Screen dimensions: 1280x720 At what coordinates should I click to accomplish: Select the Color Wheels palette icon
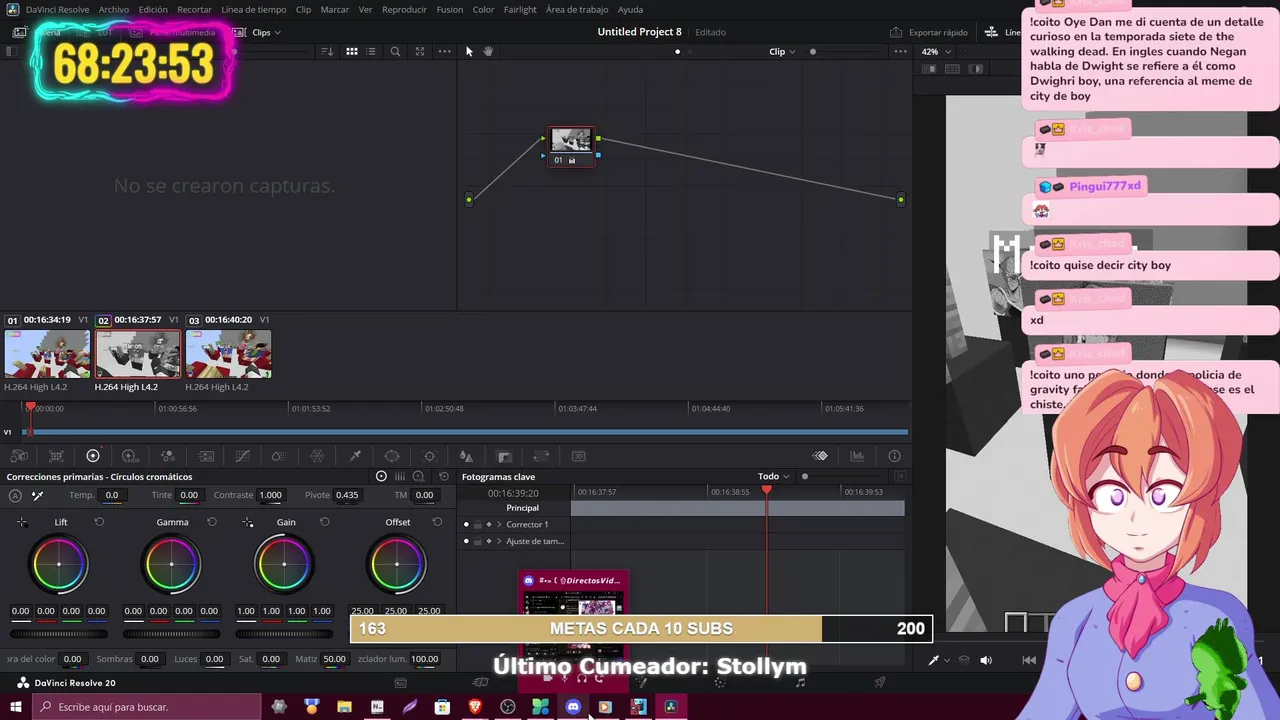(x=93, y=456)
